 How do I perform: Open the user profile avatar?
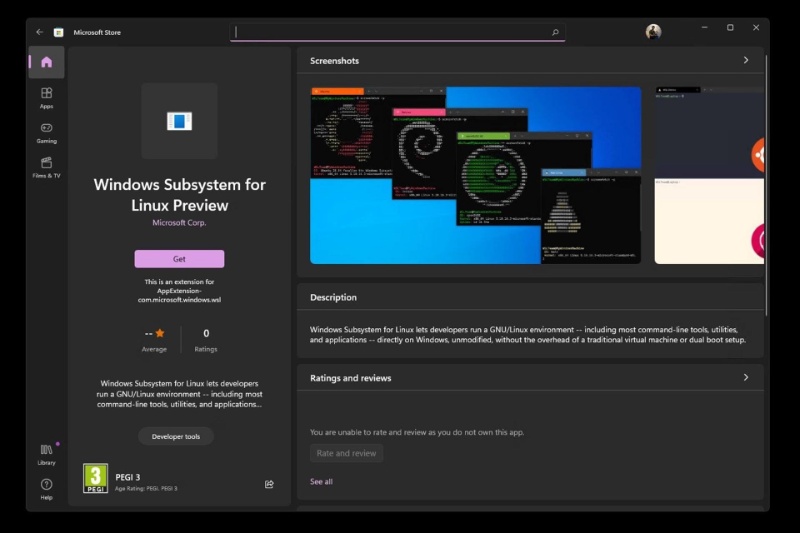pos(653,32)
